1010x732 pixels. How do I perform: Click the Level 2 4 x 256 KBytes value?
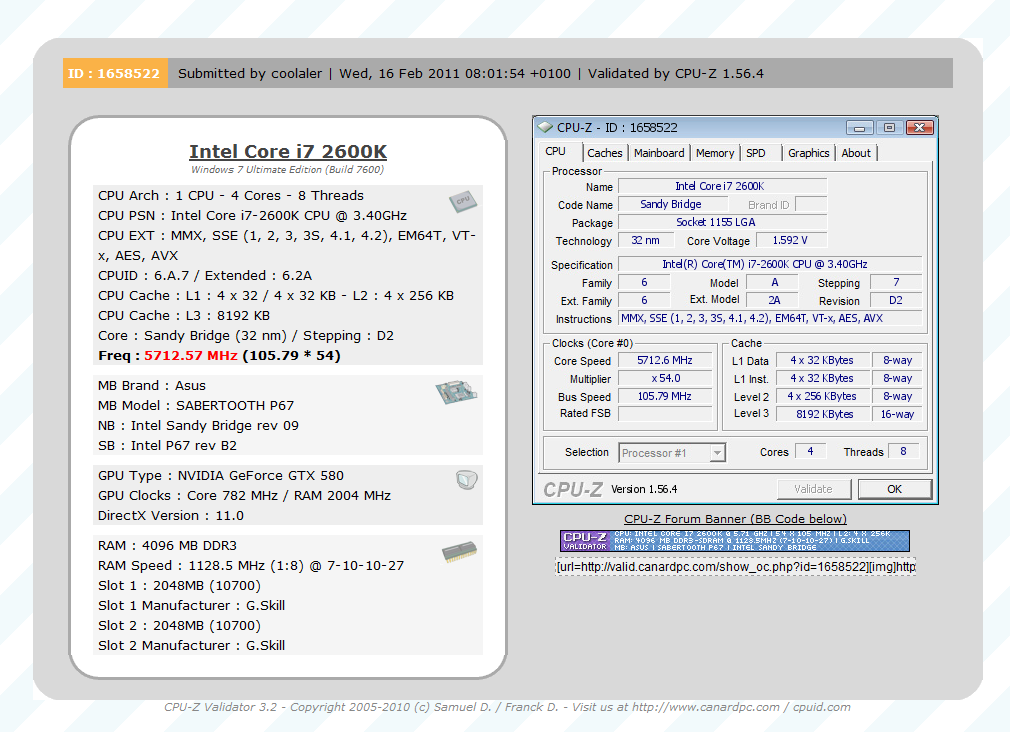point(822,396)
